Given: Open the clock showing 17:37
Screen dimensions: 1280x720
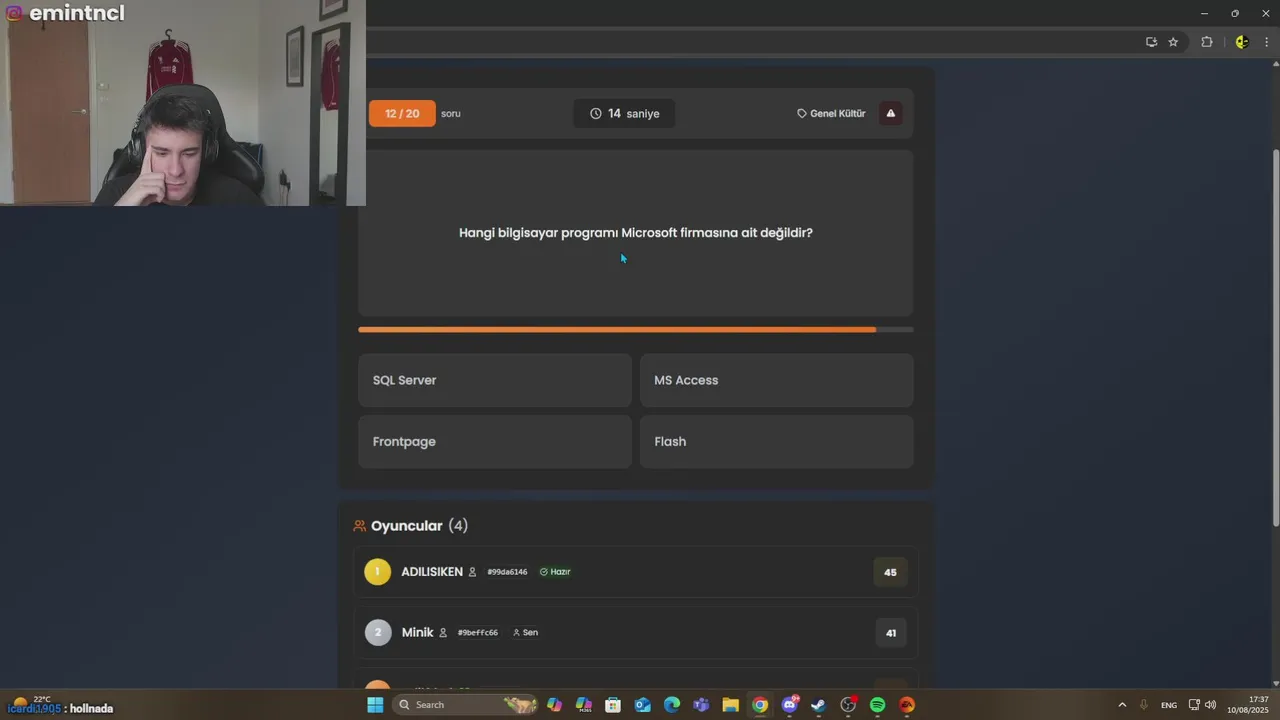Looking at the screenshot, I should [x=1248, y=705].
